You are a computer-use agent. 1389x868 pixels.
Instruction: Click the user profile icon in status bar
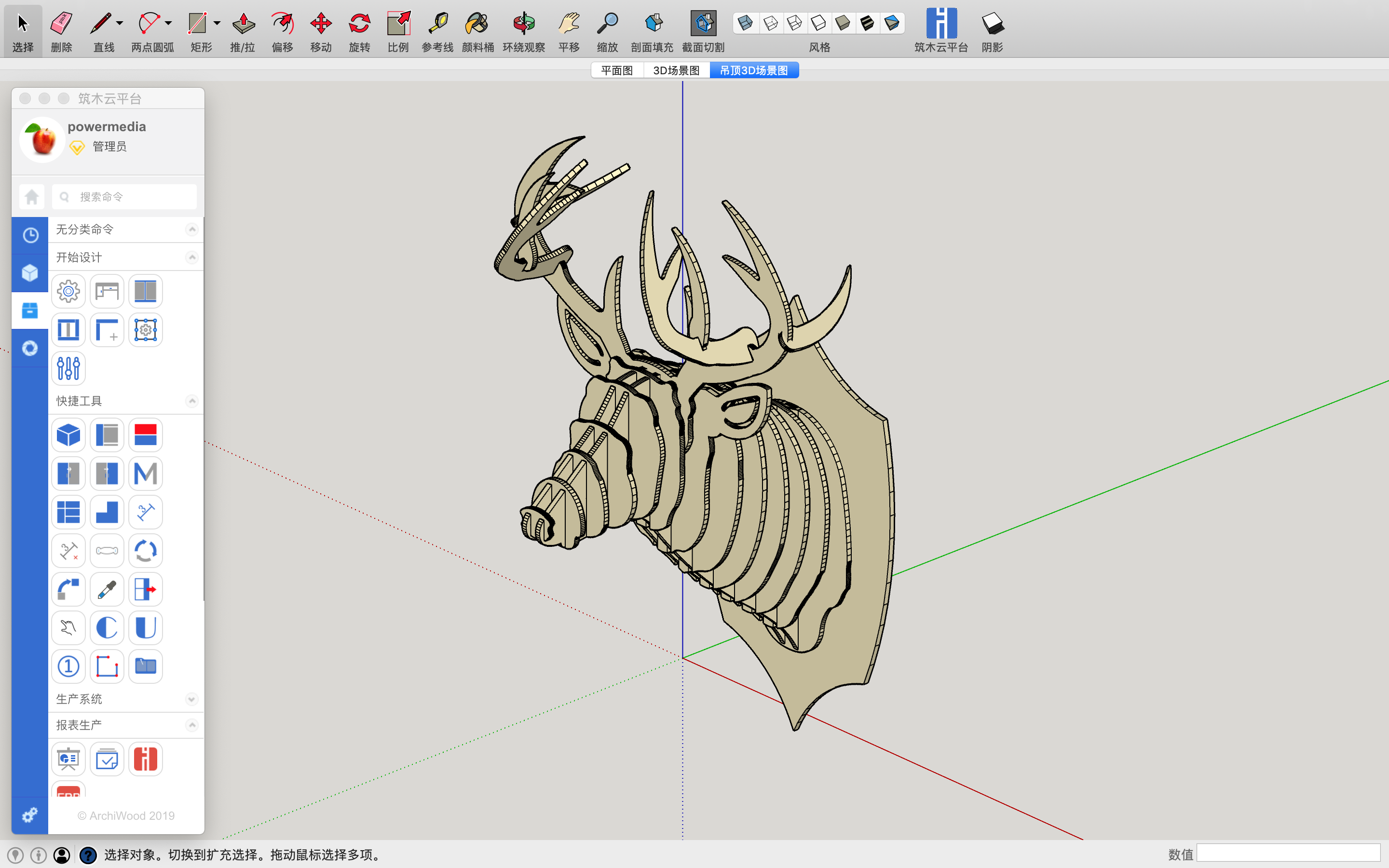pyautogui.click(x=62, y=855)
